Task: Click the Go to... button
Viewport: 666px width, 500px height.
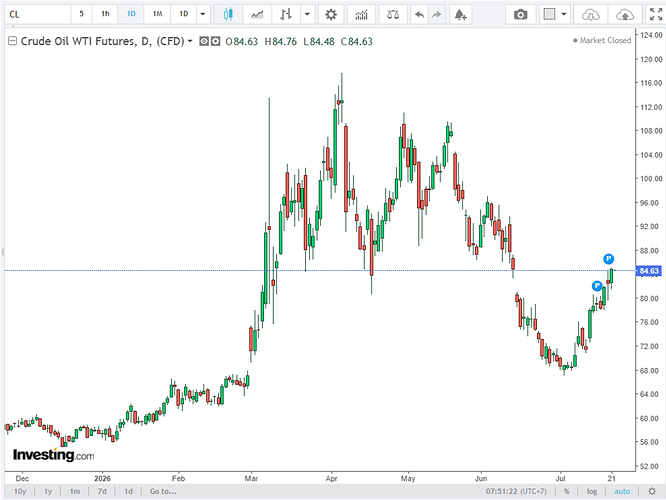Action: (163, 492)
